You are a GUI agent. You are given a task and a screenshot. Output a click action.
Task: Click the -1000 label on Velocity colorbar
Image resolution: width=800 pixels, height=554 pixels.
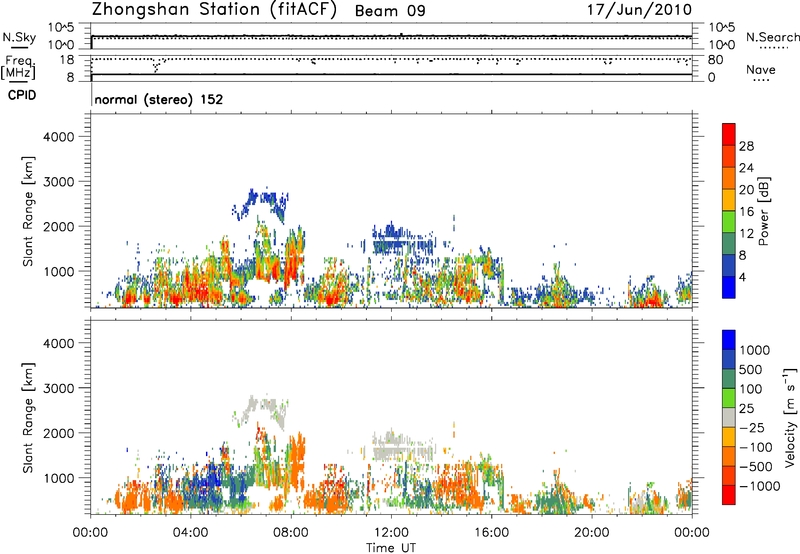(x=759, y=486)
